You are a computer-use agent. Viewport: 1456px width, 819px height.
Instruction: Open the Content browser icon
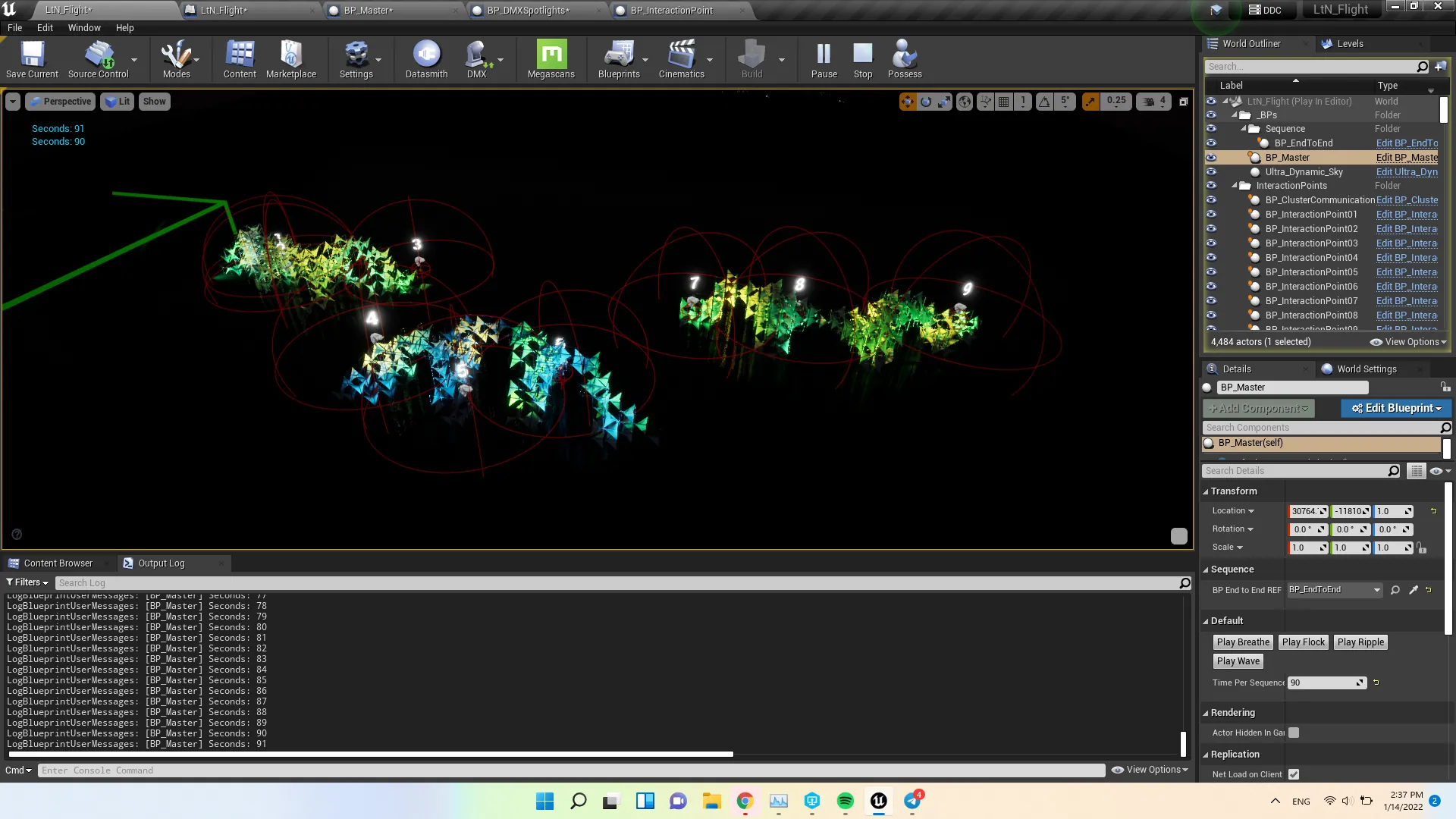click(240, 59)
